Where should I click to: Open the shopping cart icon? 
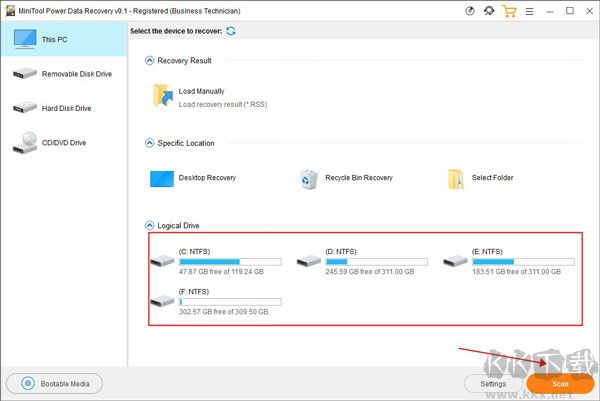click(x=509, y=11)
